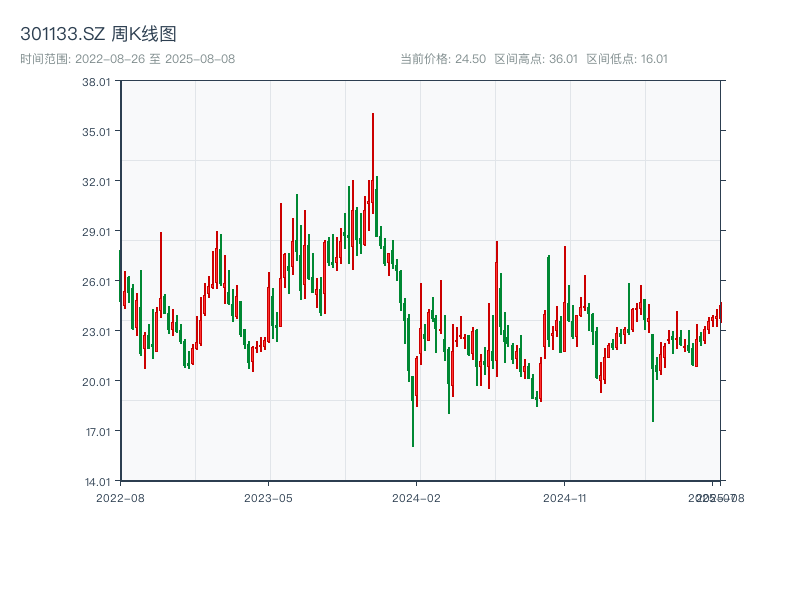Image resolution: width=800 pixels, height=600 pixels.
Task: Click the current price label 当前价格: 24.50
Action: (x=443, y=59)
